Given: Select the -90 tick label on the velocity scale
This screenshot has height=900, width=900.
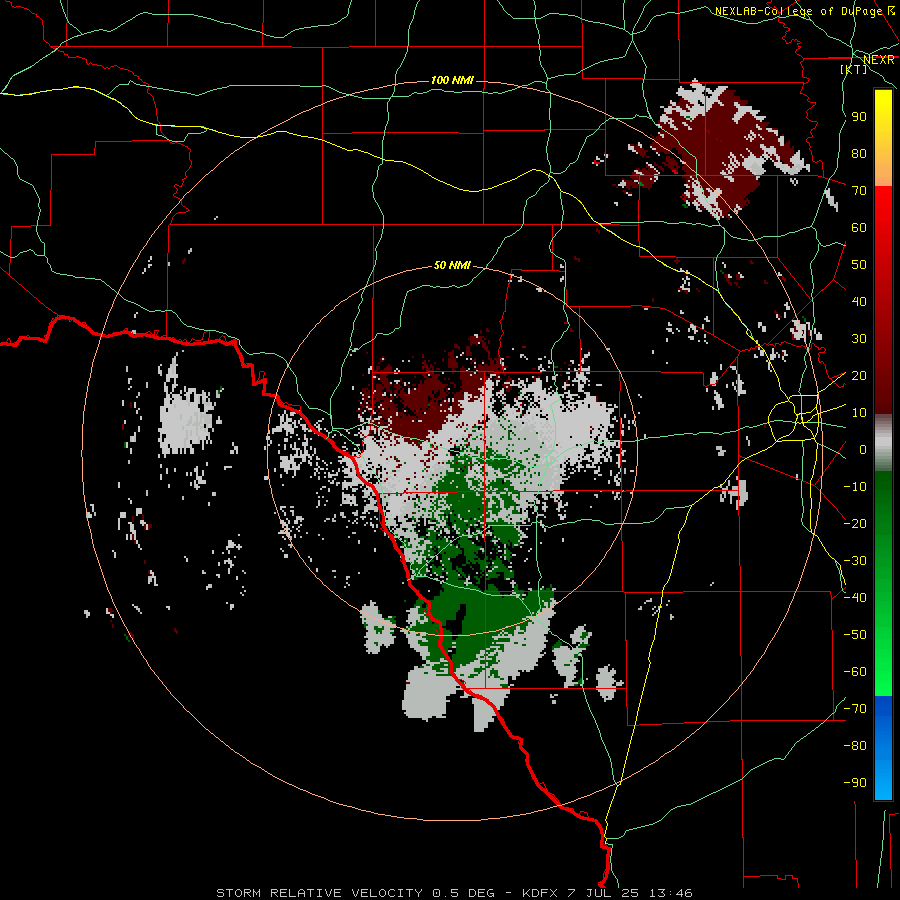Looking at the screenshot, I should (855, 783).
